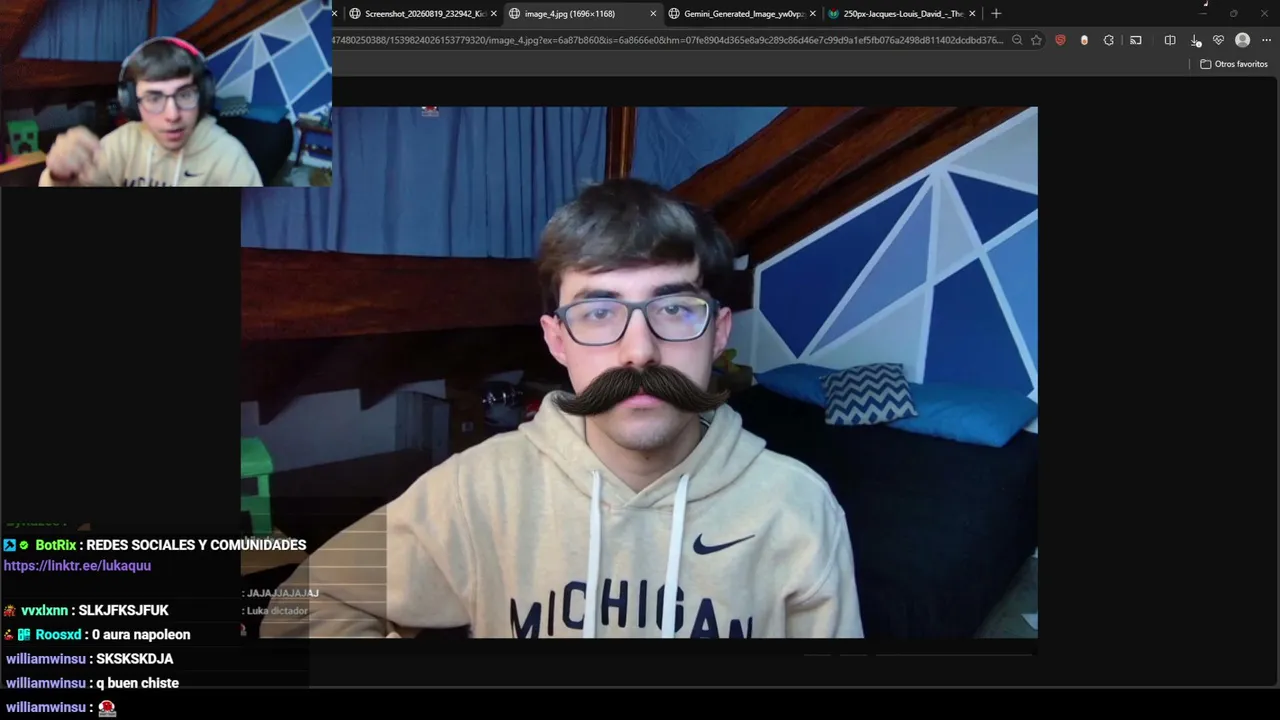The height and width of the screenshot is (720, 1280).
Task: Click the vvxlxnn username in chat
Action: tap(45, 610)
